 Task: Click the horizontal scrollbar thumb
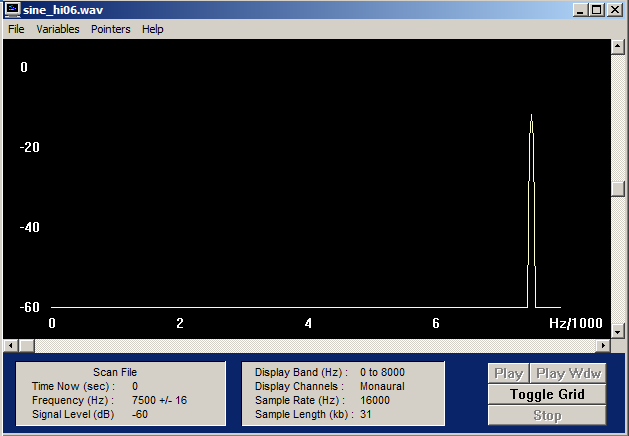coord(26,345)
